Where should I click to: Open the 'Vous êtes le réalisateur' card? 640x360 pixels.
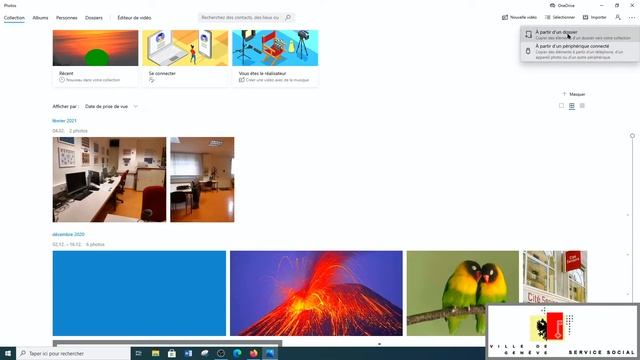coord(275,58)
